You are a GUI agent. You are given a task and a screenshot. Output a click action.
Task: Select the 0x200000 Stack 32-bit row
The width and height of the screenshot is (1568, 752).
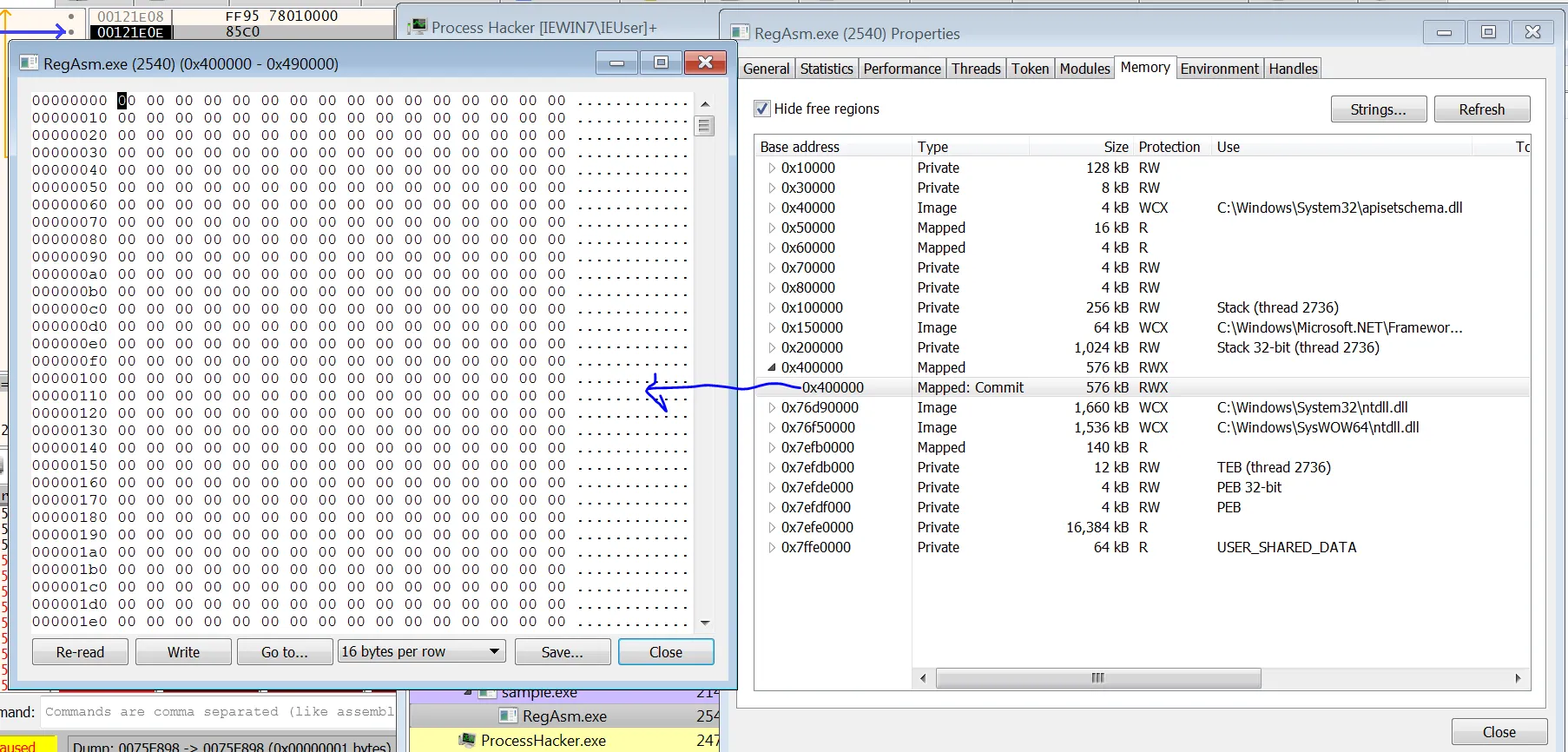click(x=1142, y=347)
